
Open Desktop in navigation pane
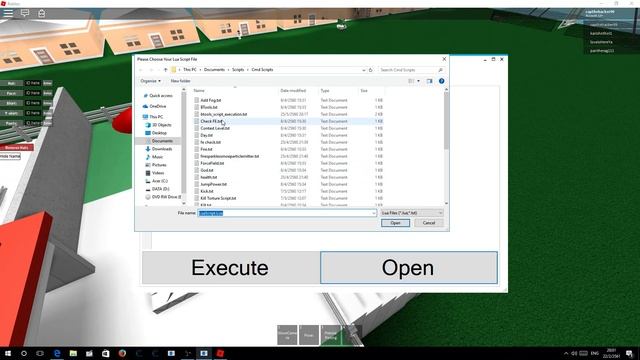point(159,133)
